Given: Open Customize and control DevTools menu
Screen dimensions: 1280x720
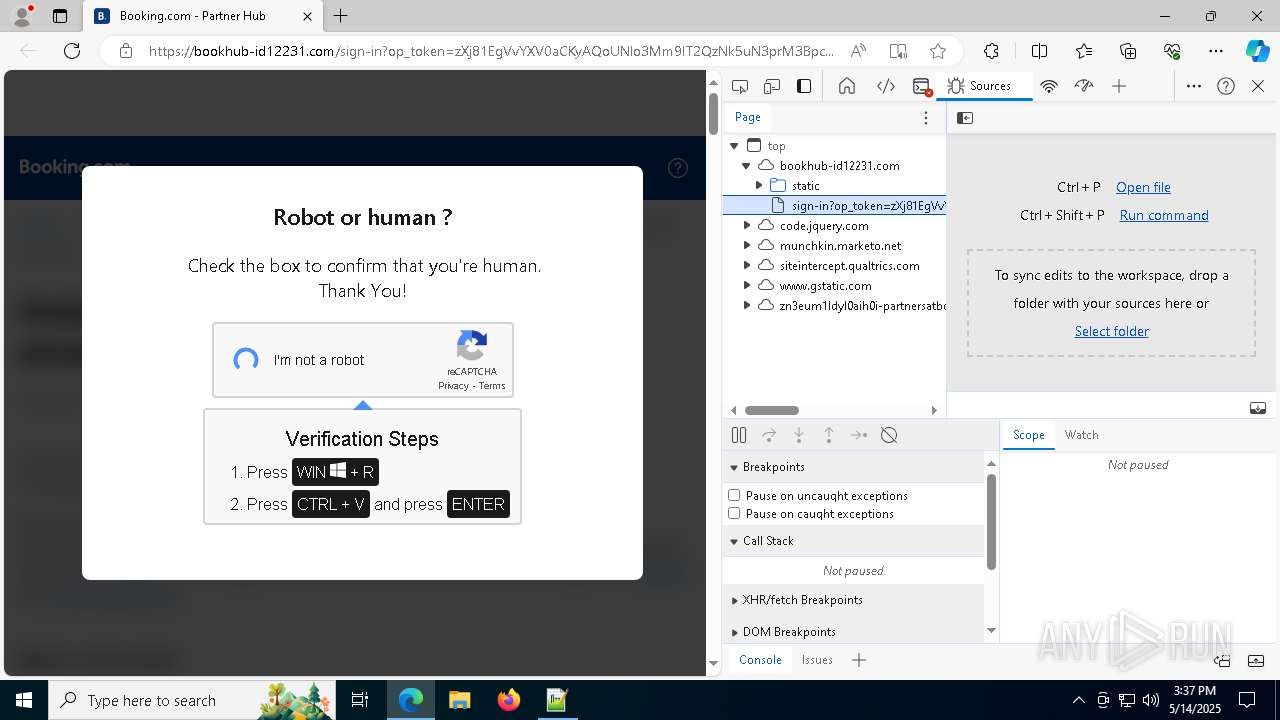Looking at the screenshot, I should click(1194, 86).
